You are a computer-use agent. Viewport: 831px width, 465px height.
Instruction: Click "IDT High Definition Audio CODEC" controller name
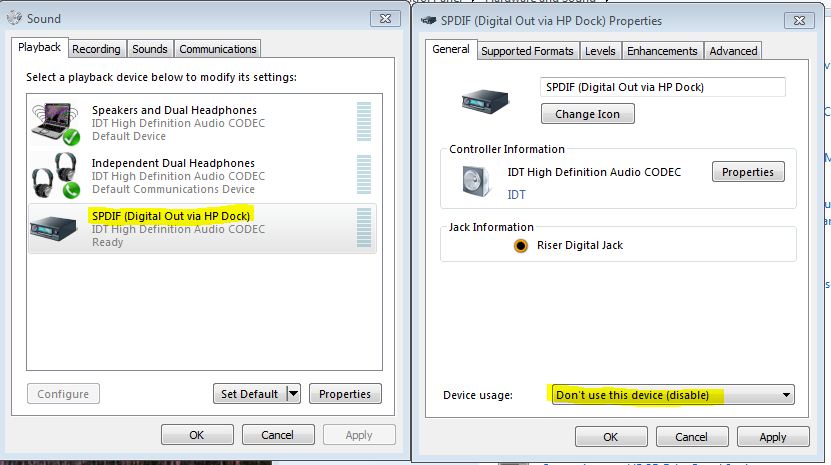coord(594,172)
